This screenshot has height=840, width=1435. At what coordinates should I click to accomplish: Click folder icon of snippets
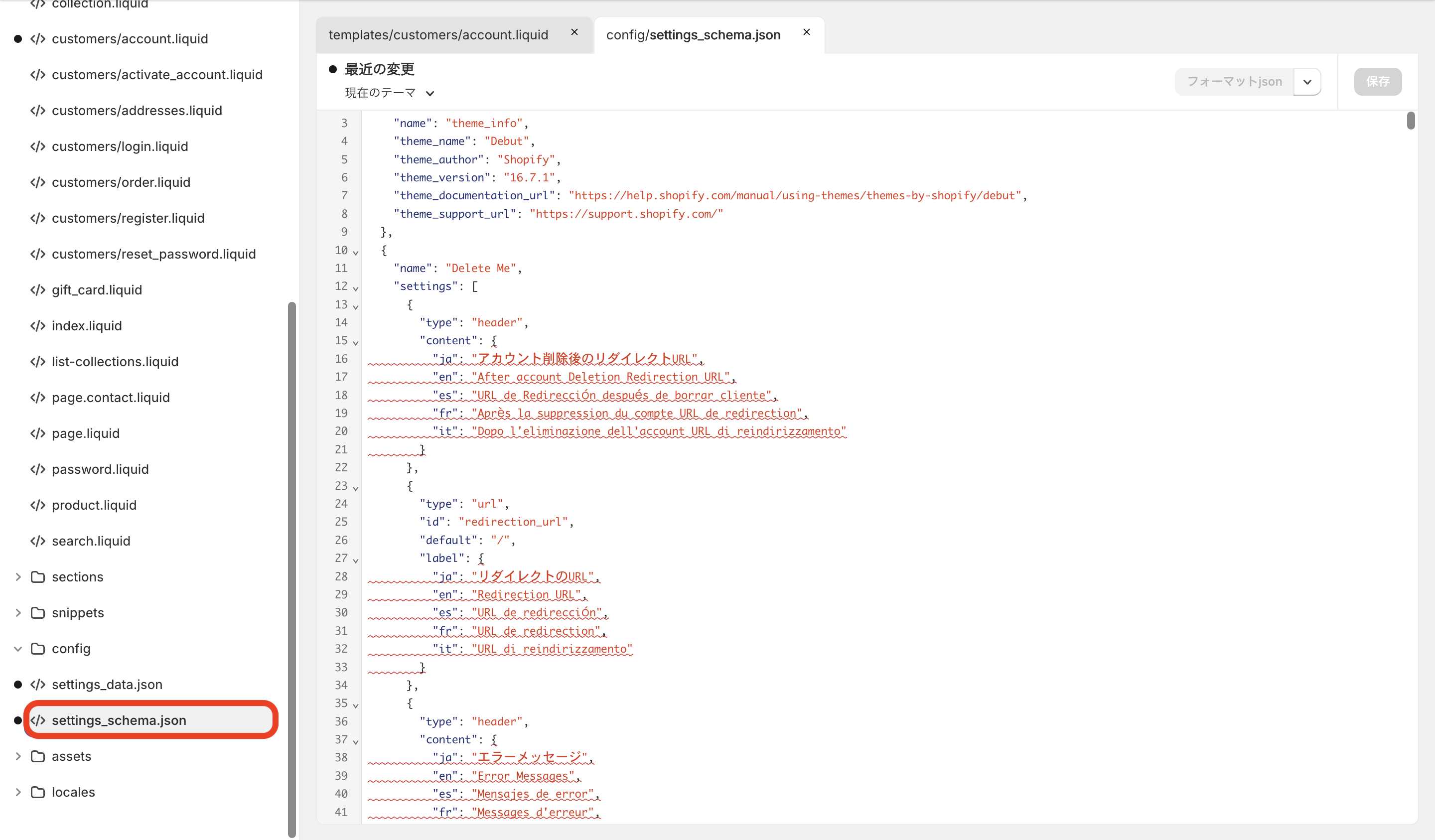click(37, 613)
